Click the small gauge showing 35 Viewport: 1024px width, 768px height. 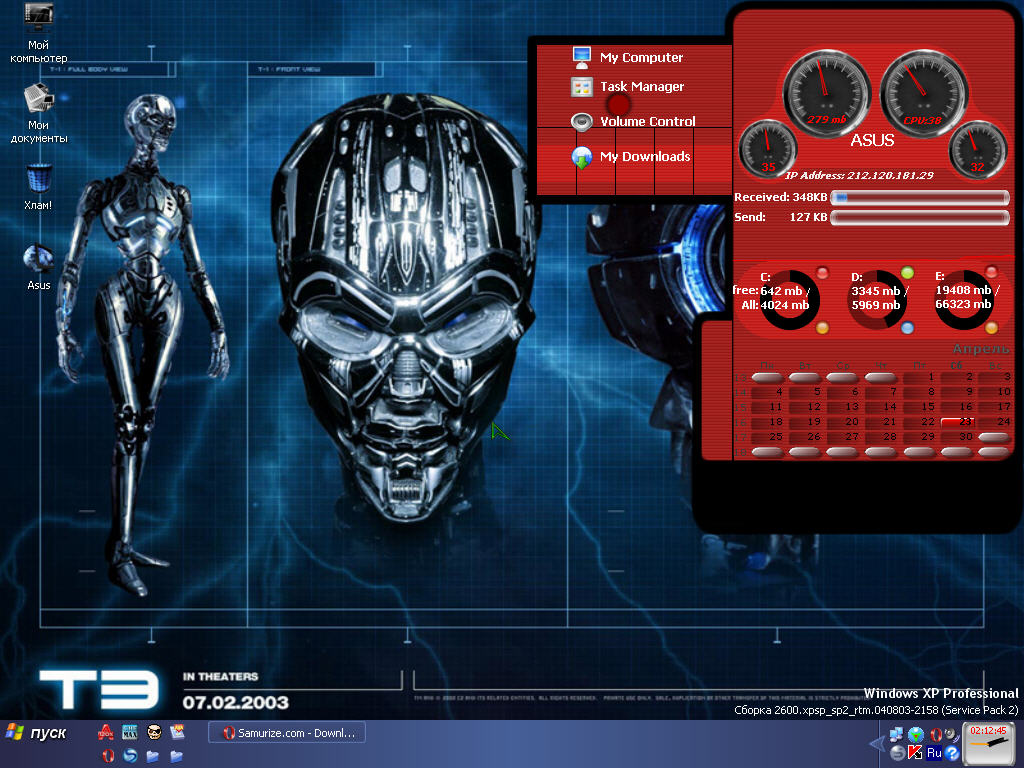coord(767,150)
